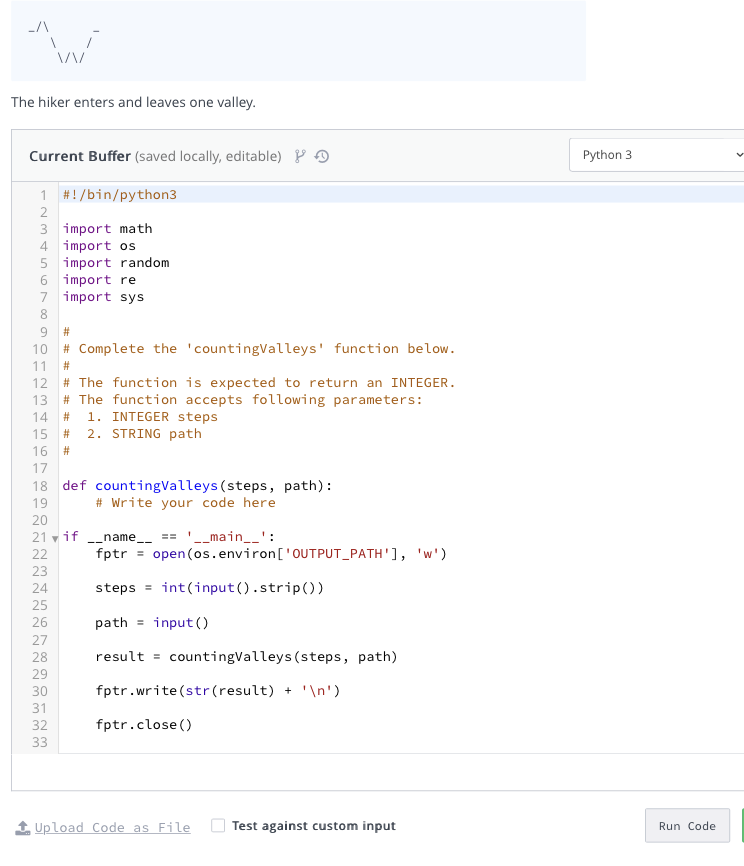Expand the Python 3 dropdown chevron
Screen dimensions: 744x866
[737, 155]
